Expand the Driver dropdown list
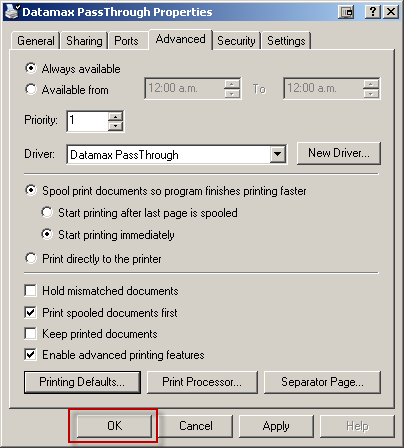This screenshot has width=404, height=448. point(278,154)
